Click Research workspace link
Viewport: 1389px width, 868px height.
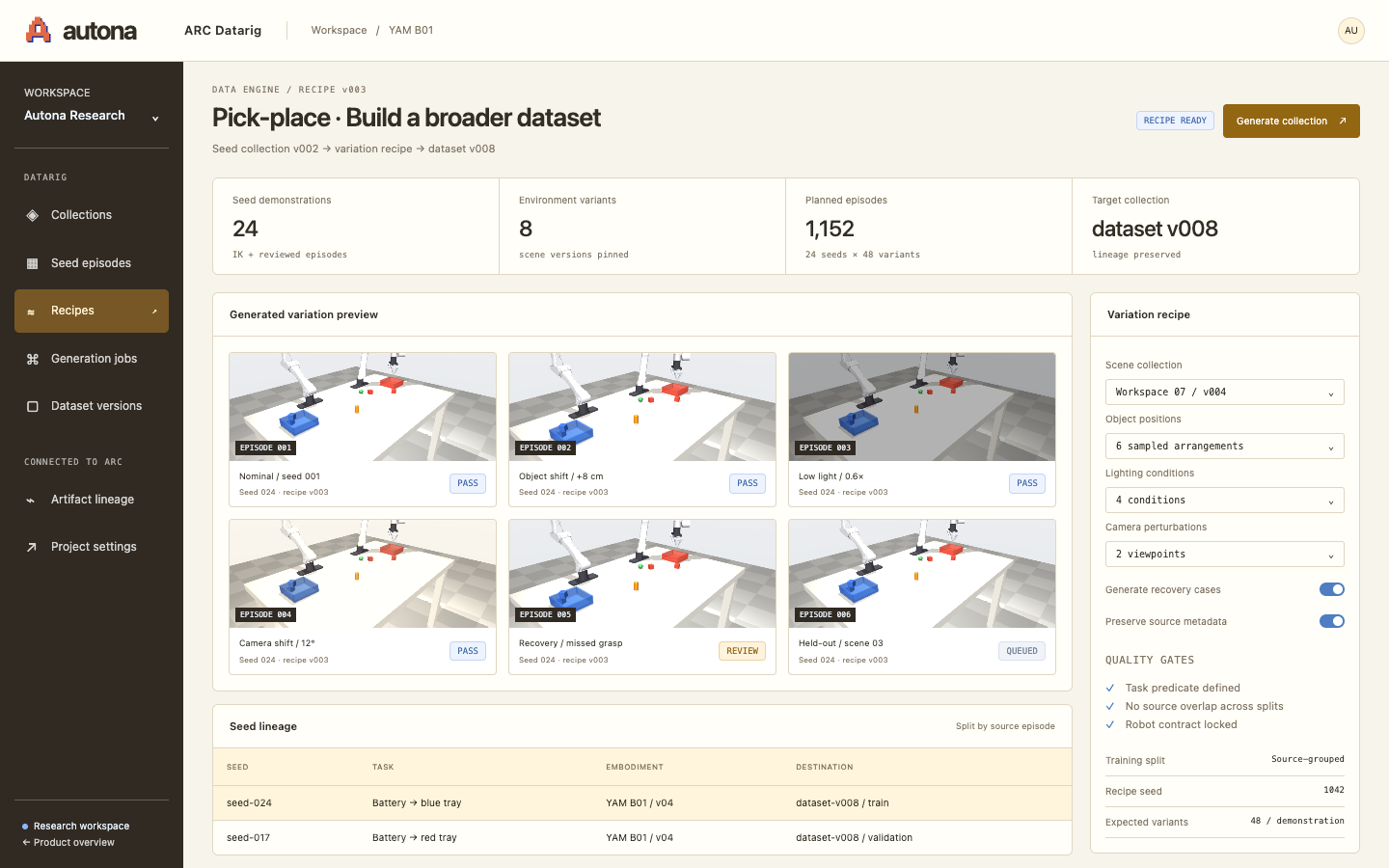[76, 827]
